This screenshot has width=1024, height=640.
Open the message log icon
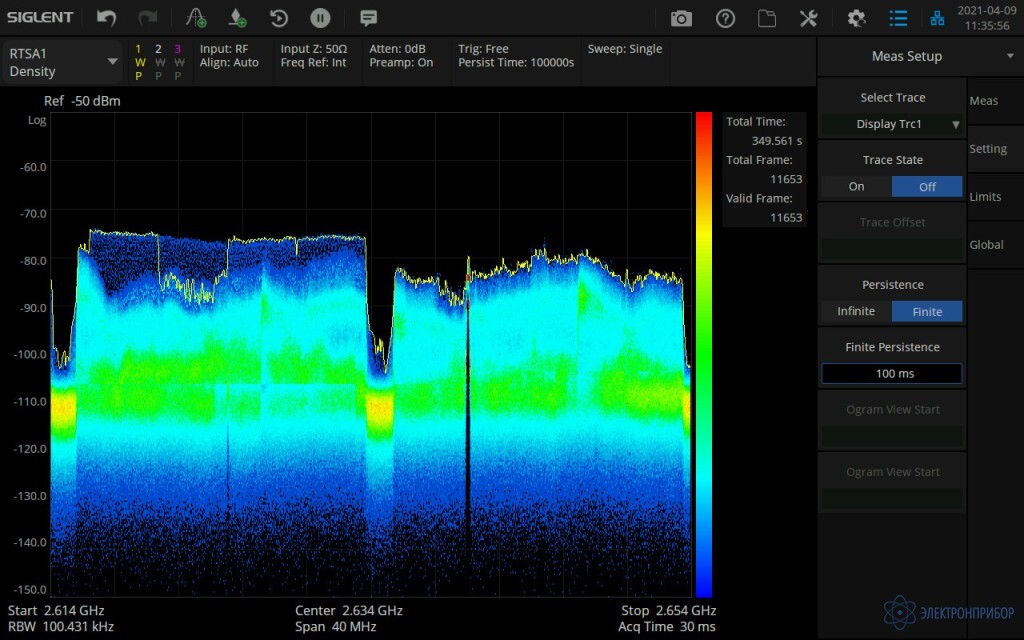(368, 18)
